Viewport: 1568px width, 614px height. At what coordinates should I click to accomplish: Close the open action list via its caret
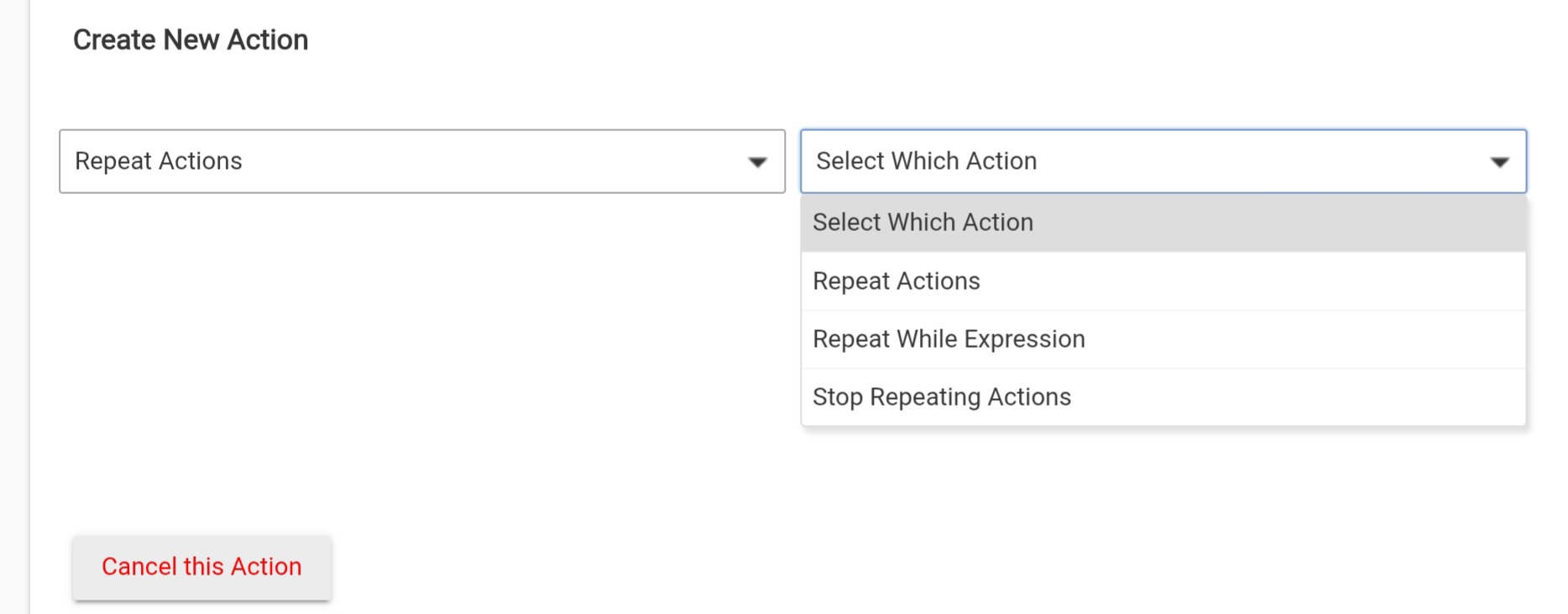point(1499,162)
